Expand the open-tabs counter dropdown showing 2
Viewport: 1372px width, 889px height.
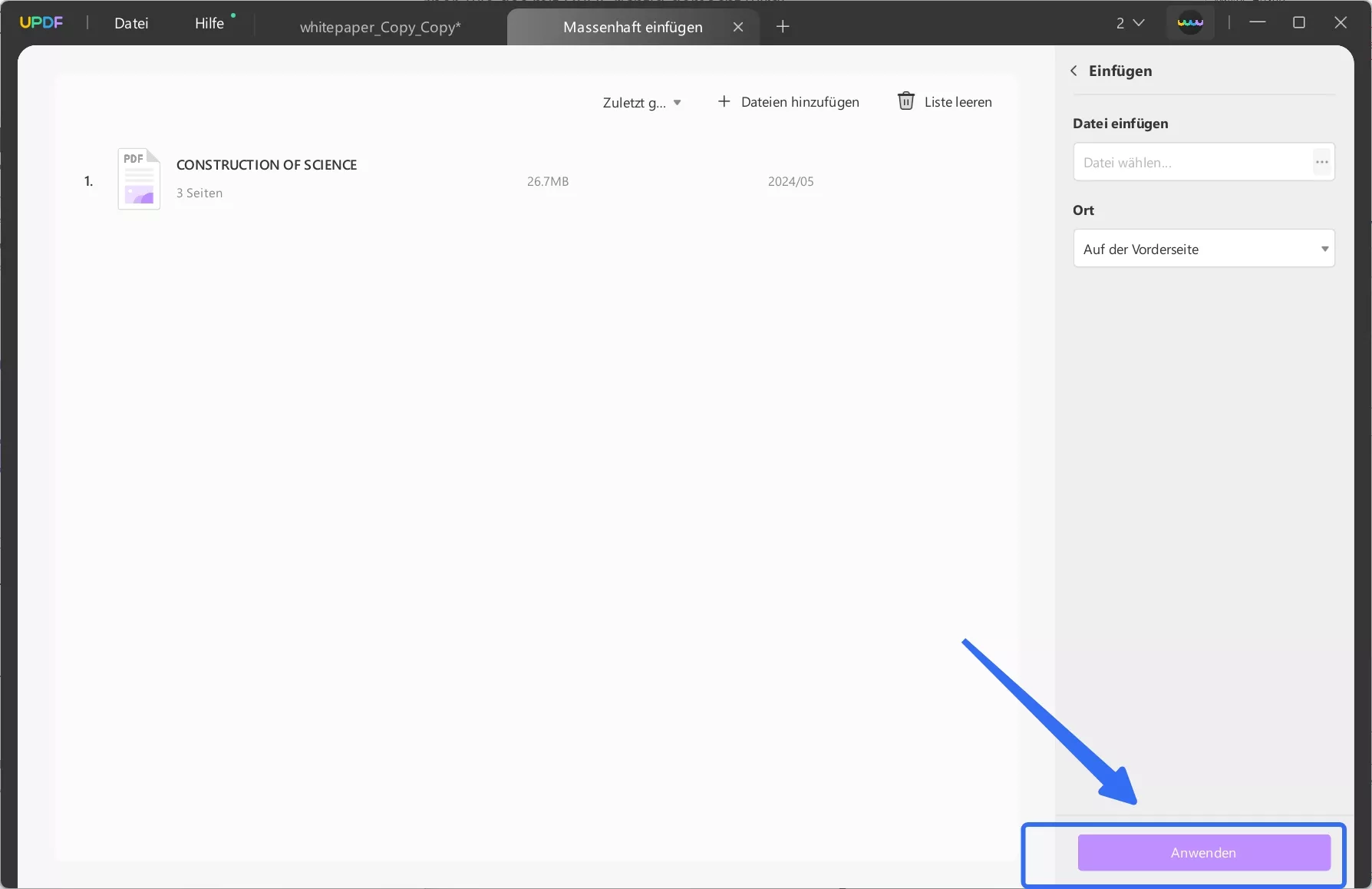[x=1130, y=23]
